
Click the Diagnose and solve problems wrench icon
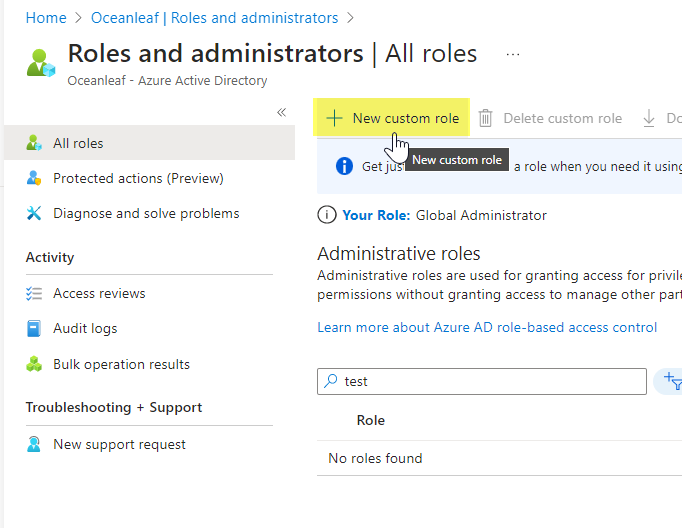point(34,213)
